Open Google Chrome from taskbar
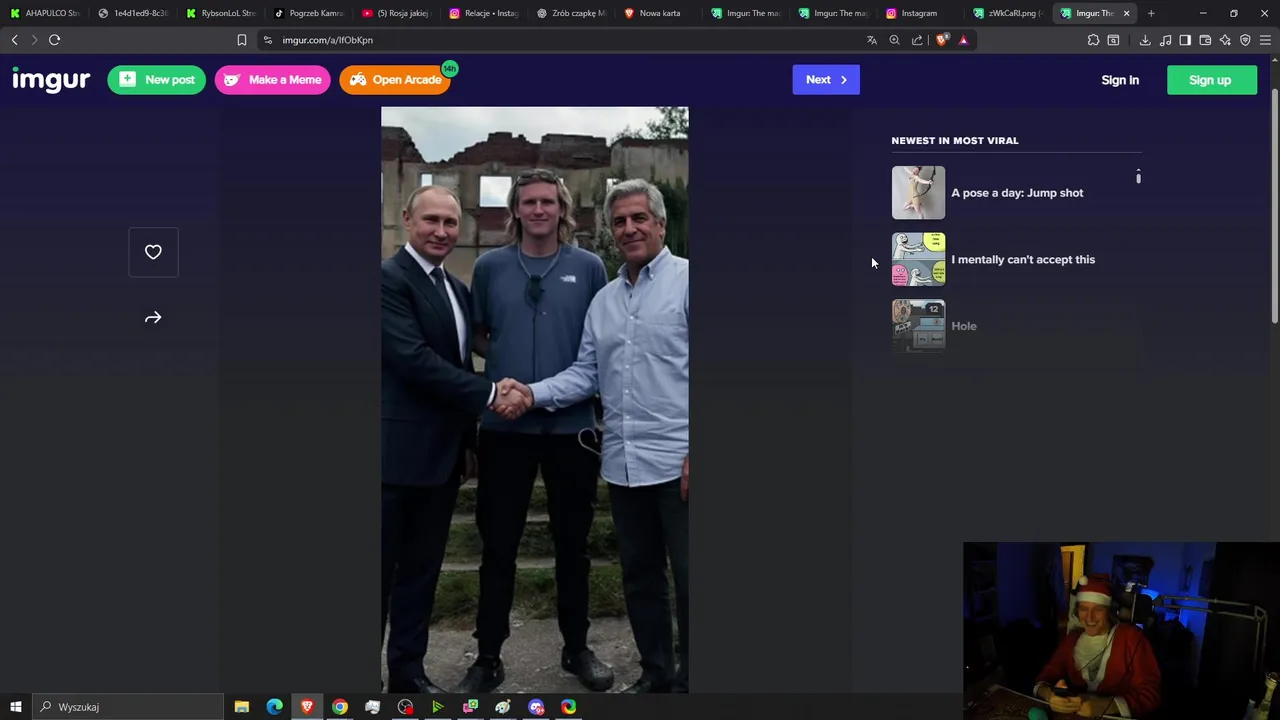The width and height of the screenshot is (1280, 720). click(x=340, y=707)
